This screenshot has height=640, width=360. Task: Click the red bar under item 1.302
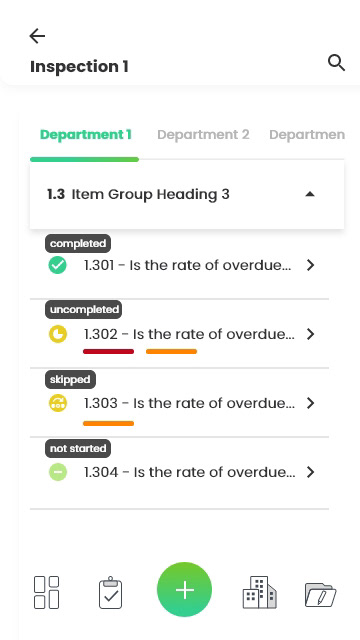(108, 351)
